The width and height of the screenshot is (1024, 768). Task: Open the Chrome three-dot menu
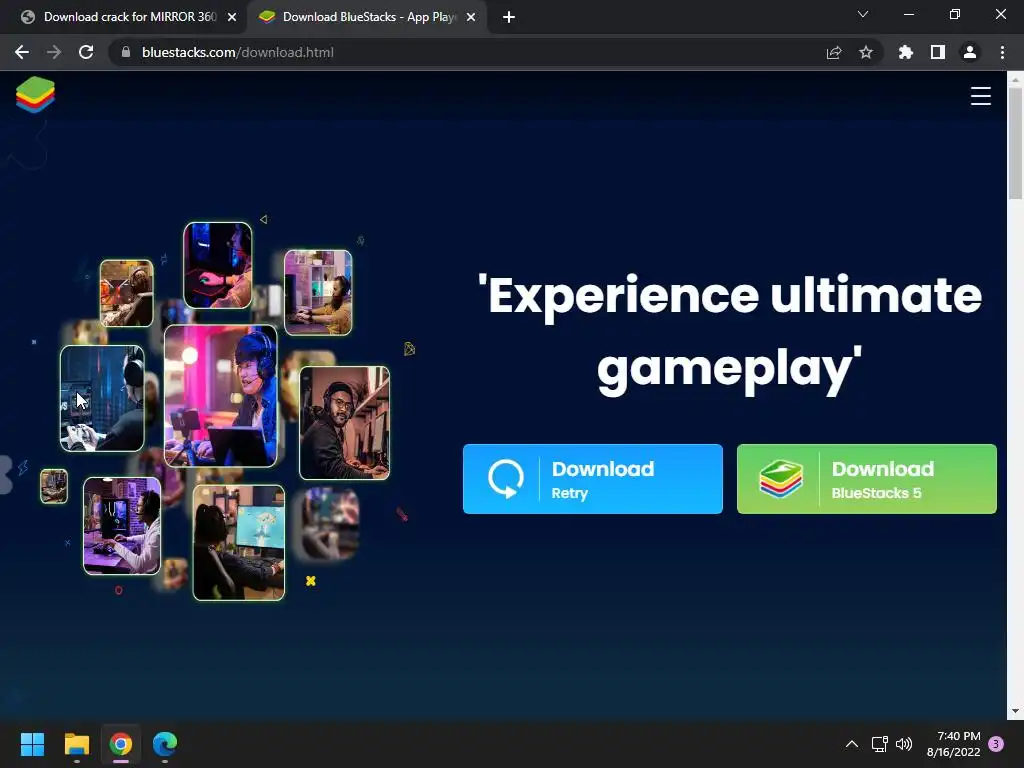point(1002,52)
